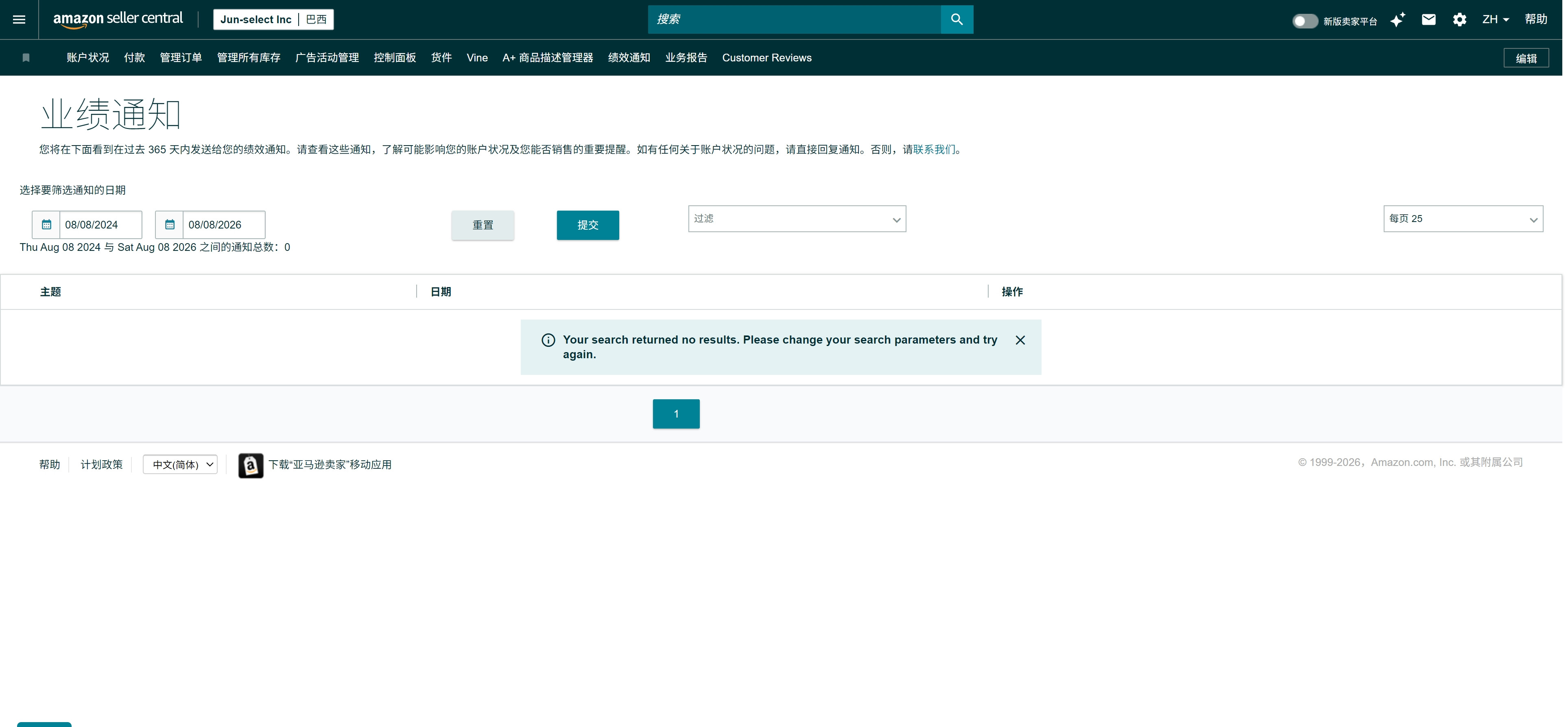
Task: Click the info icon in the alert
Action: point(548,340)
